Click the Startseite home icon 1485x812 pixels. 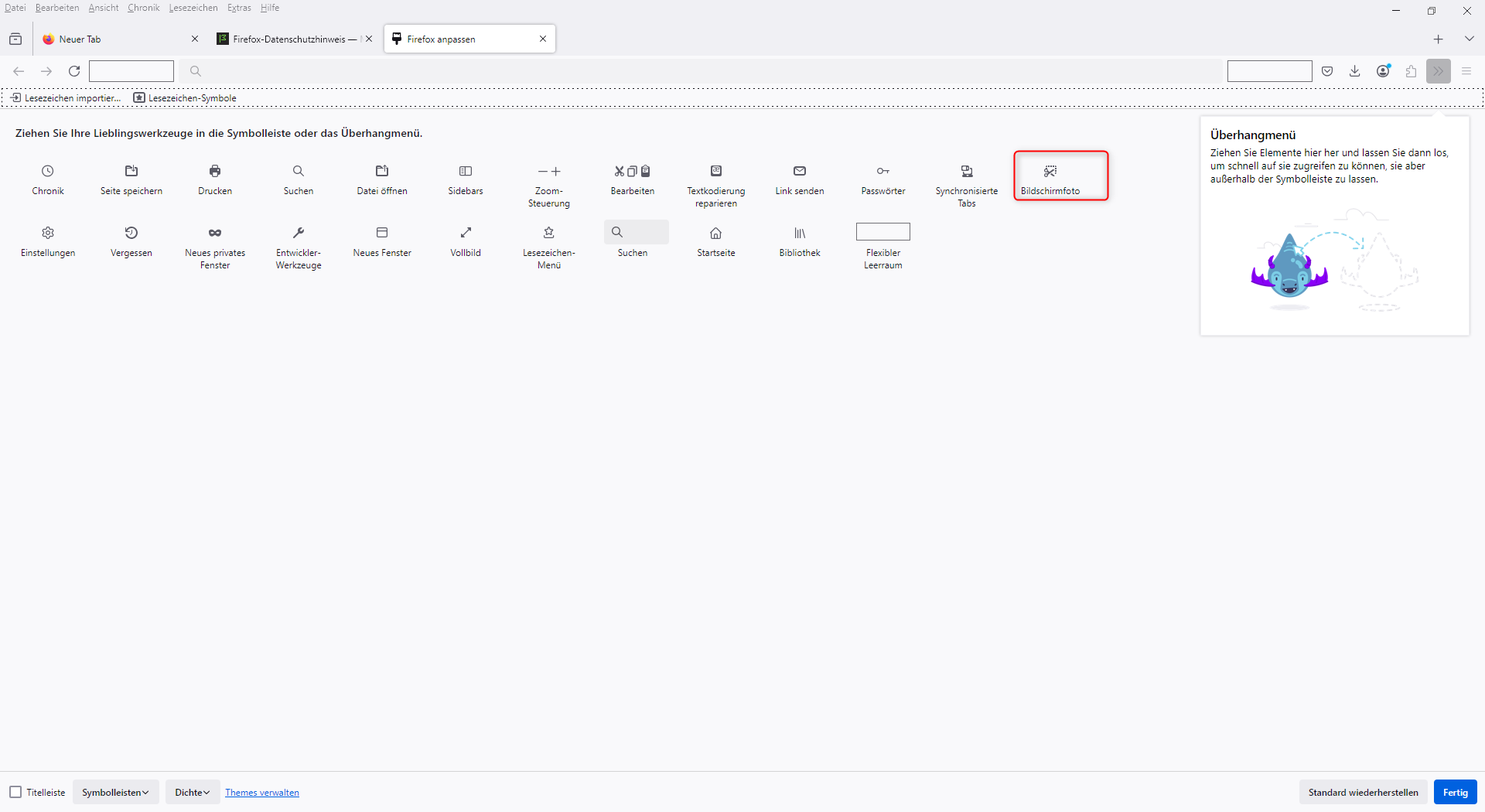pos(716,233)
